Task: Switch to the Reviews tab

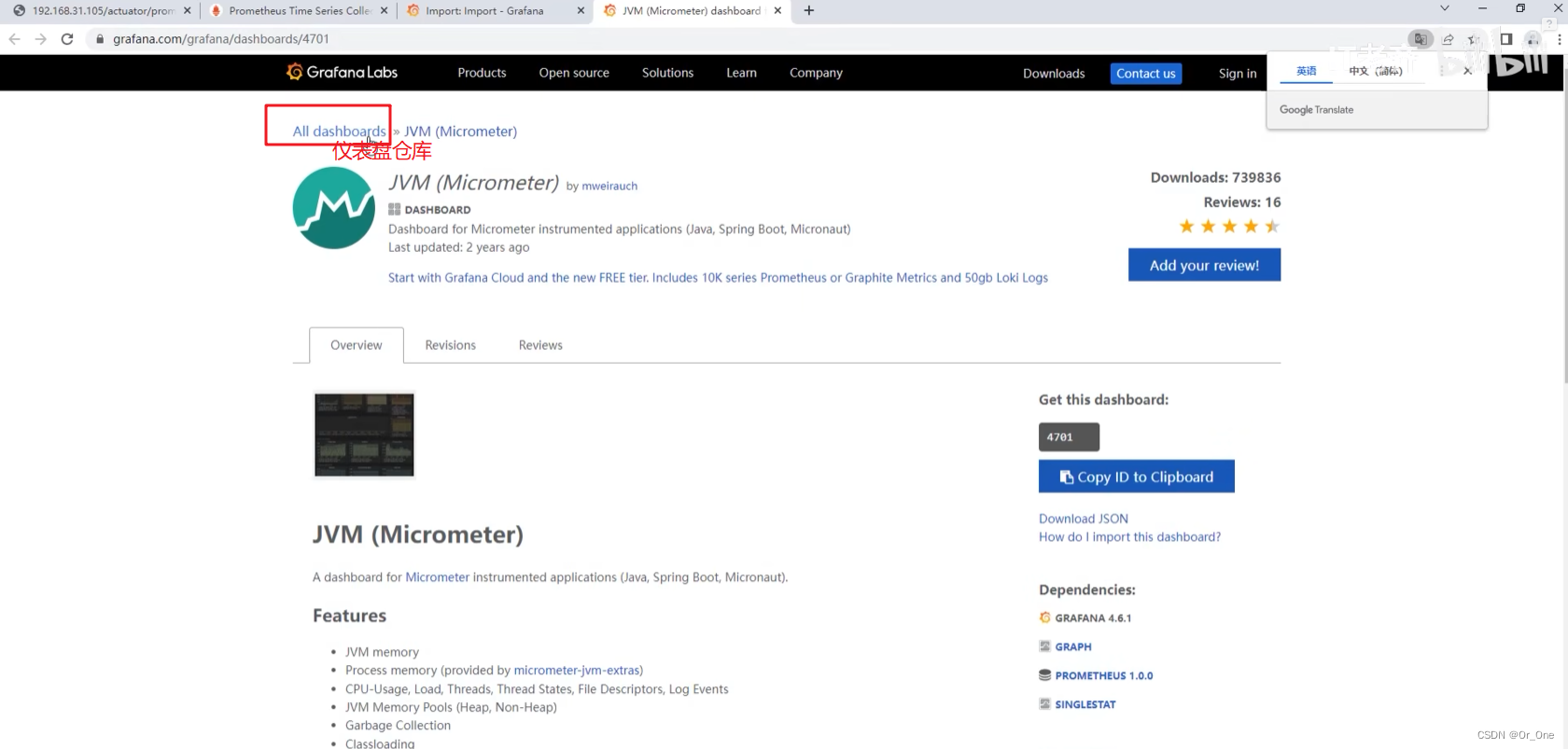Action: click(x=540, y=345)
